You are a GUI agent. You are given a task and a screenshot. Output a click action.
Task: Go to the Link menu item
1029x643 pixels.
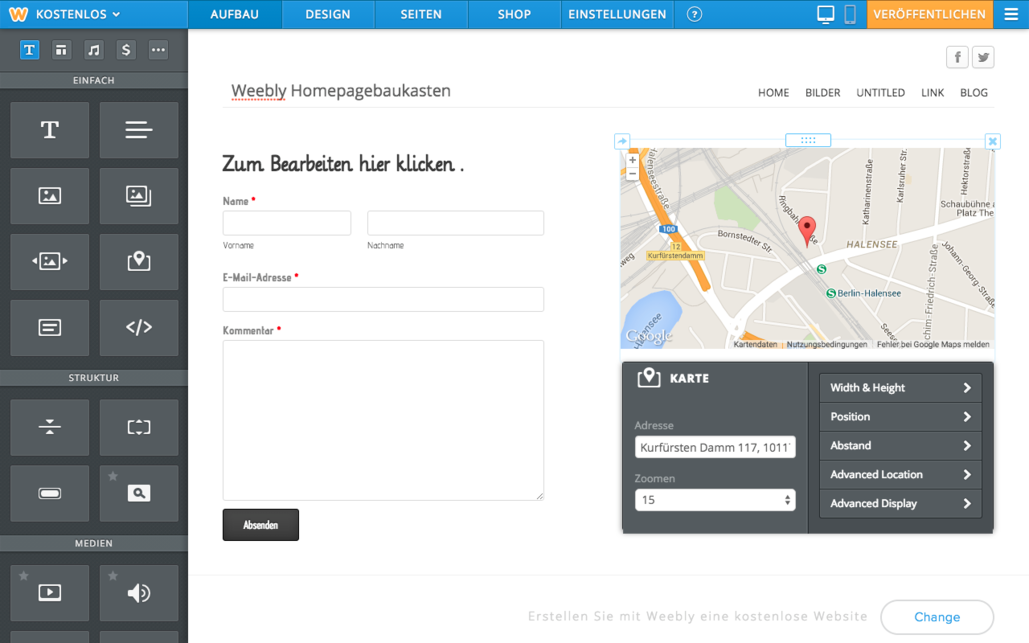(x=933, y=93)
